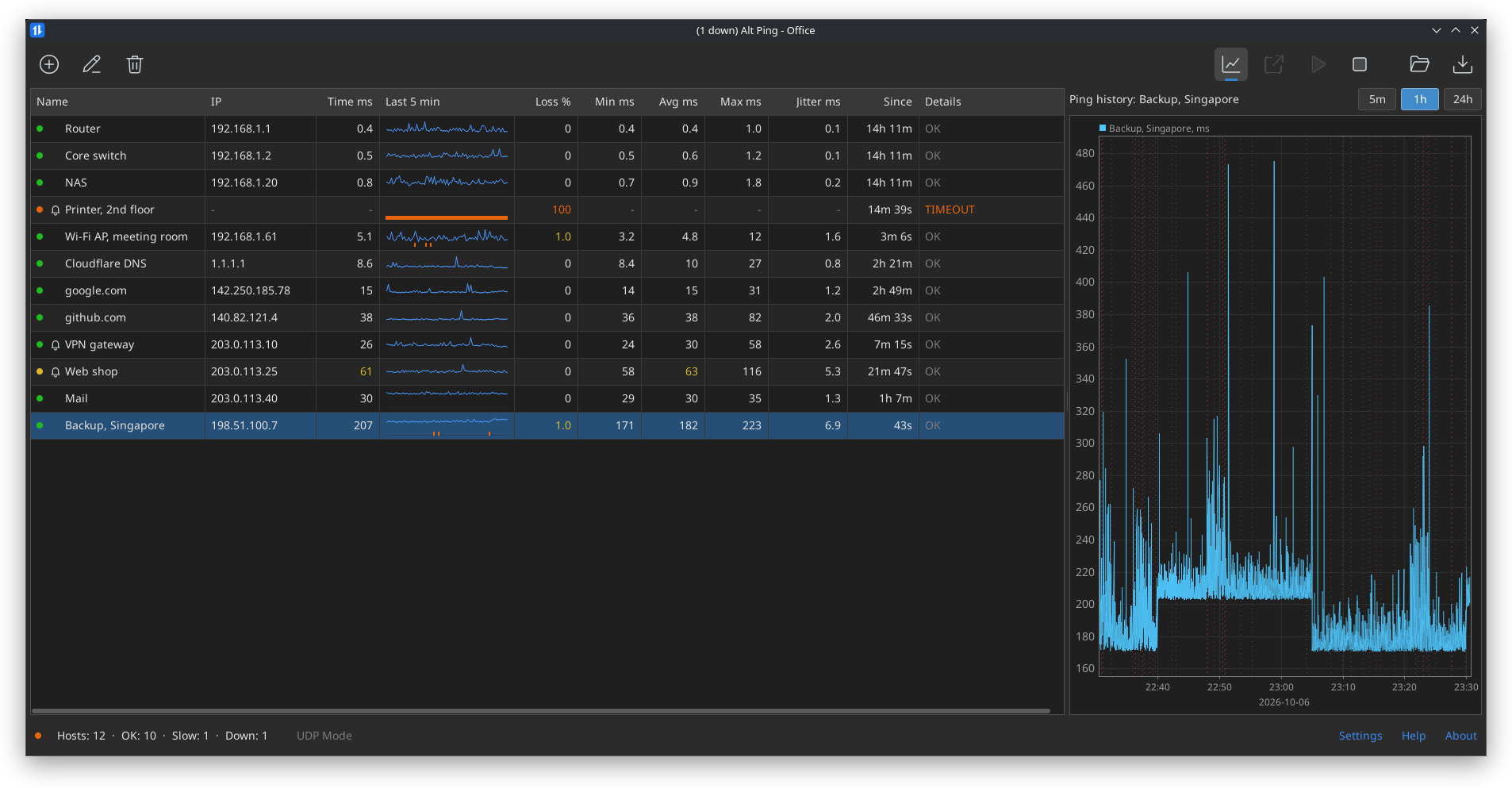This screenshot has width=1512, height=788.
Task: Click Mail host row name
Action: (76, 398)
